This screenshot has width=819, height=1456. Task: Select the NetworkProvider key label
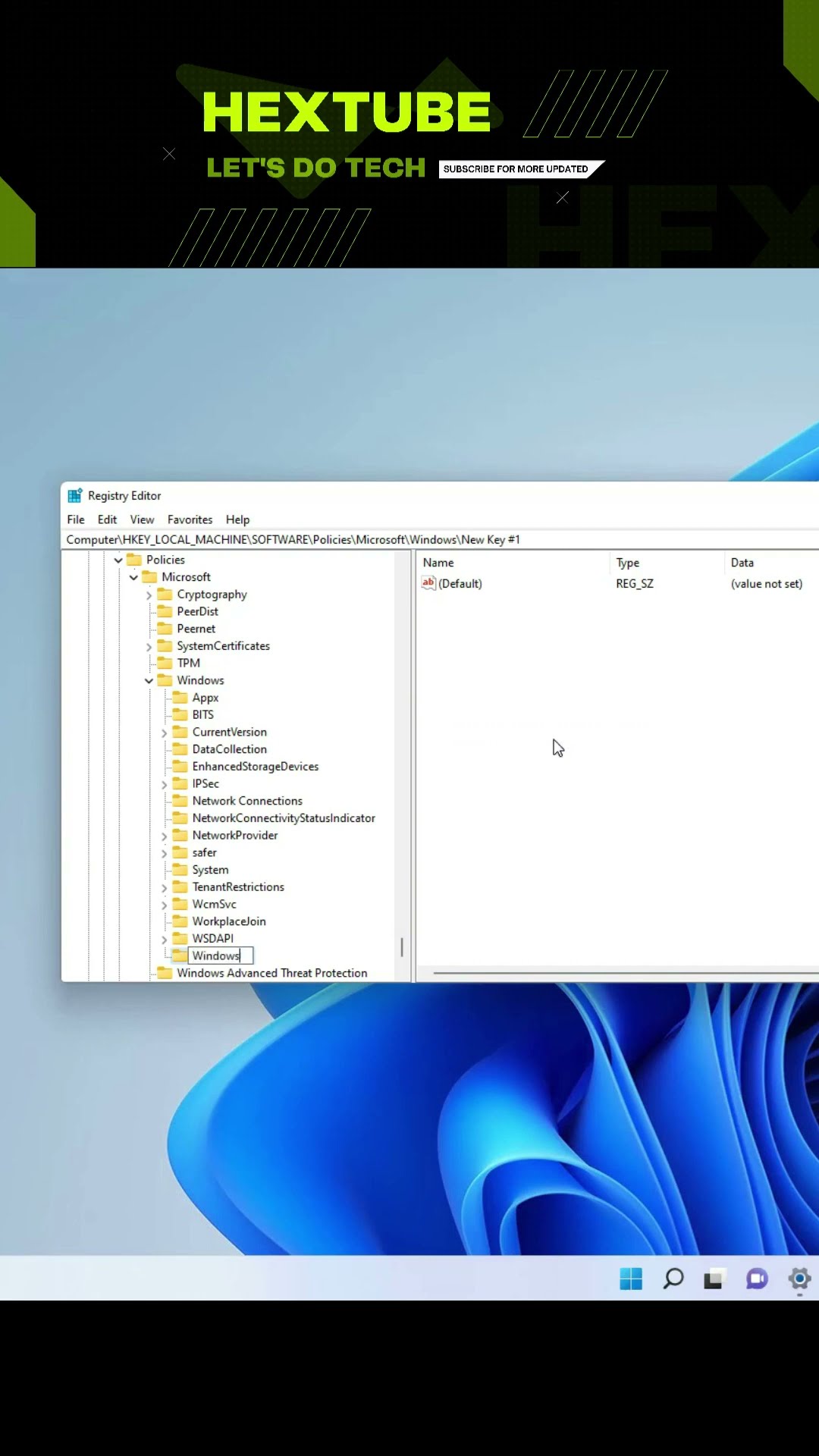click(235, 835)
